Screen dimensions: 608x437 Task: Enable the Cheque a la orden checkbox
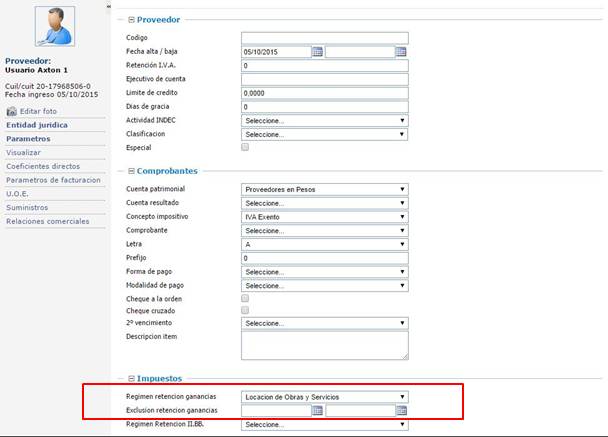(246, 299)
